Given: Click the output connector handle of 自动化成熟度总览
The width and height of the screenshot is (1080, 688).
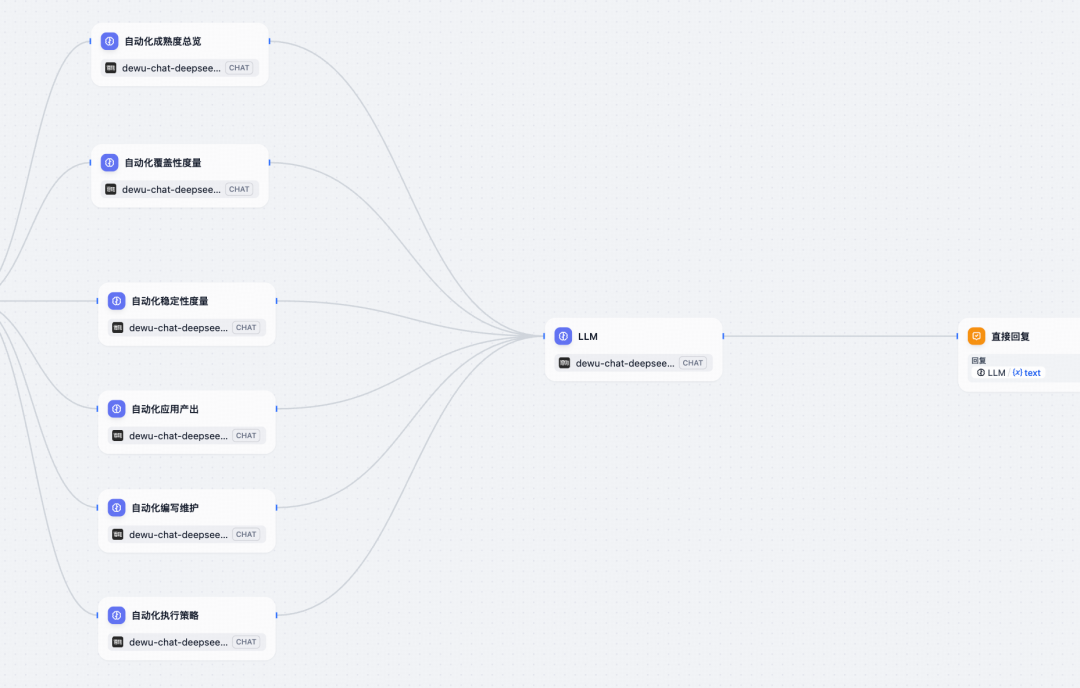Looking at the screenshot, I should point(269,41).
